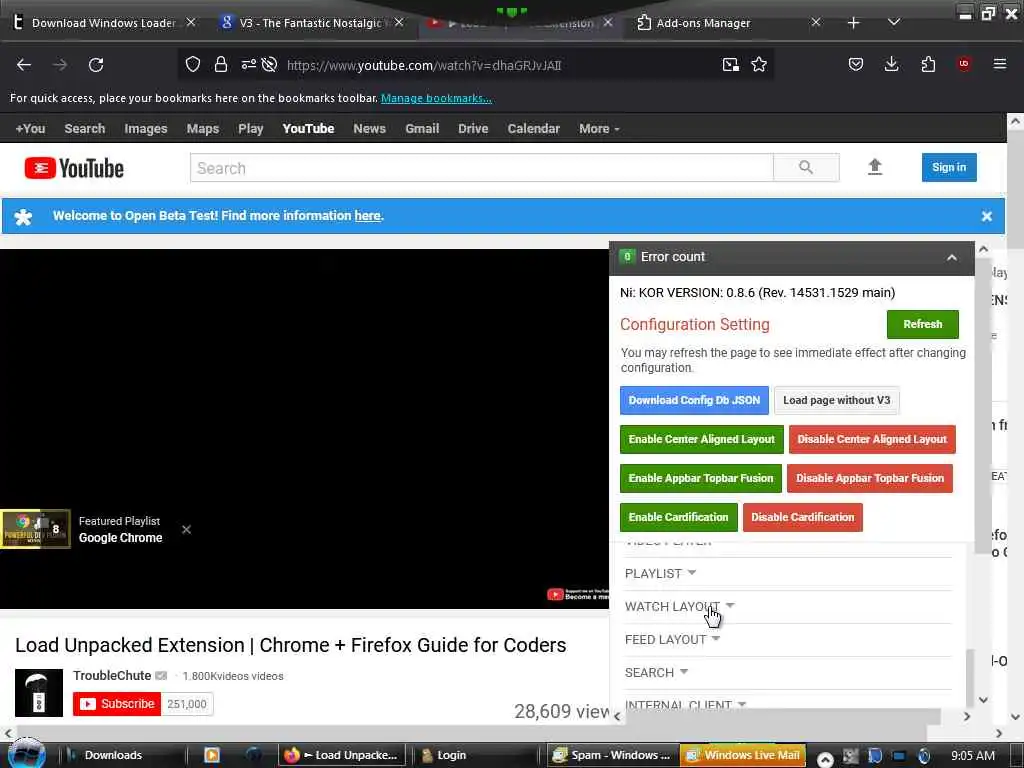The height and width of the screenshot is (768, 1024).
Task: Click the uBlock Origin toolbar icon
Action: point(964,64)
